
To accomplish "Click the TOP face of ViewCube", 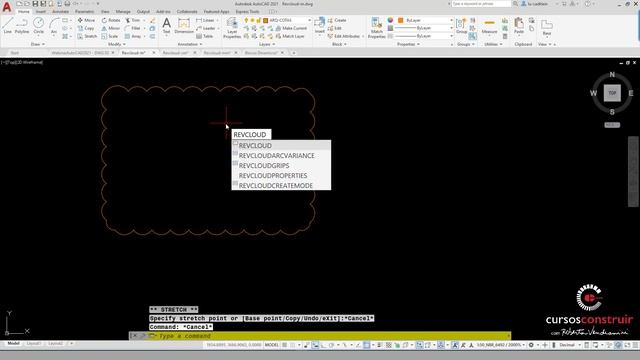I will (612, 93).
